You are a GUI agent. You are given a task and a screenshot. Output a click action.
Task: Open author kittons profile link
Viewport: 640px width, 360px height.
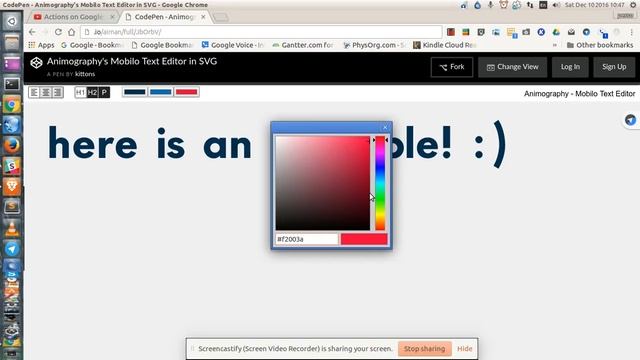[85, 74]
